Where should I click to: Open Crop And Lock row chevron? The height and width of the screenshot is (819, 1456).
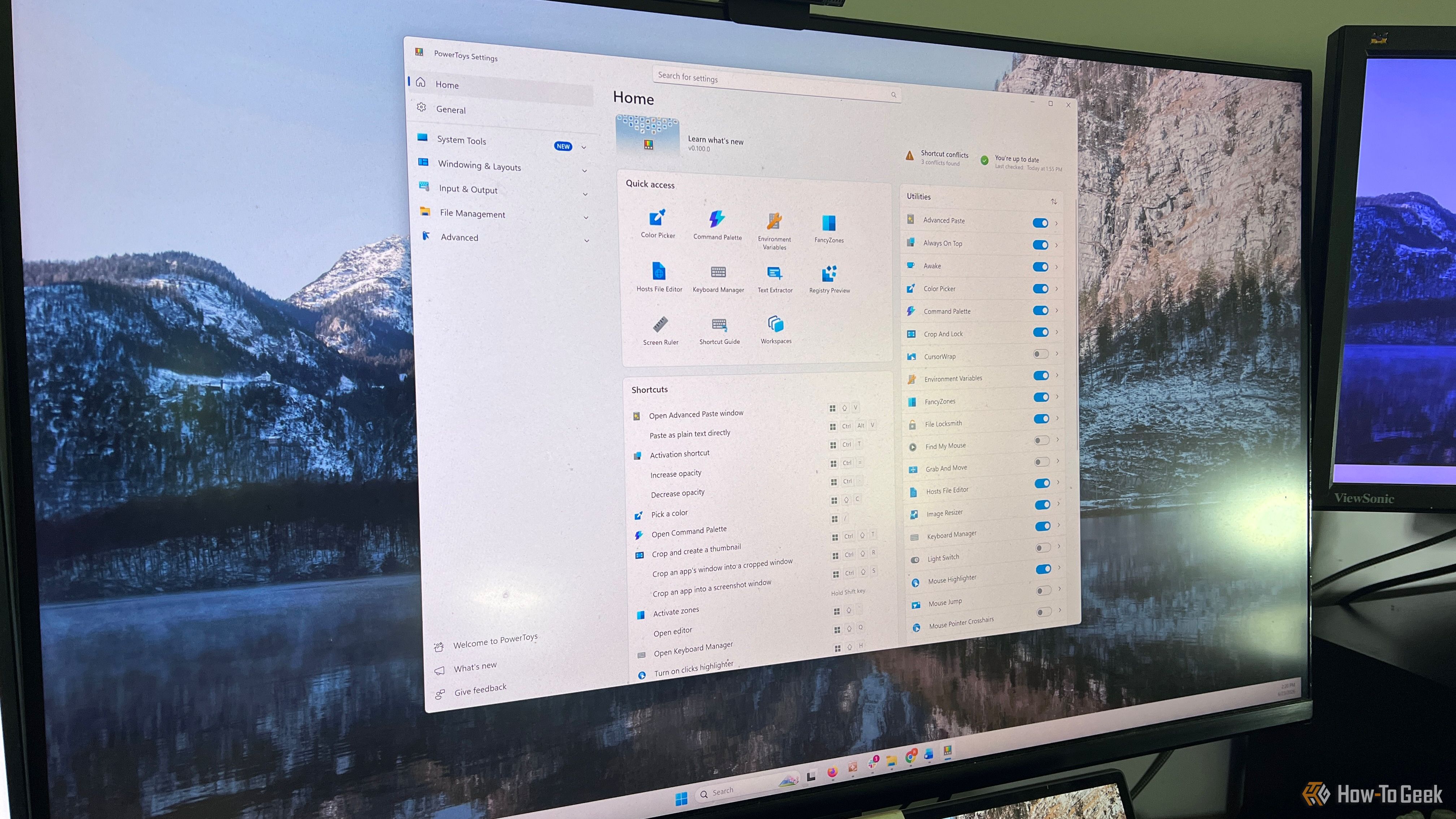pos(1056,332)
